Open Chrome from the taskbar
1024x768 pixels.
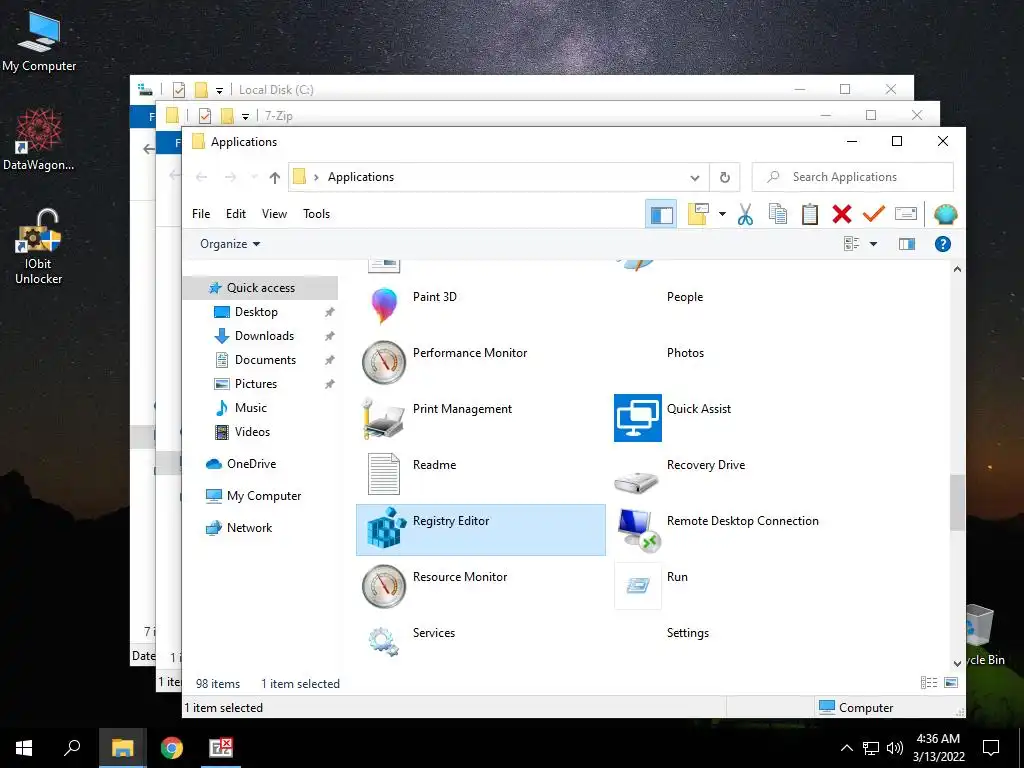point(172,748)
